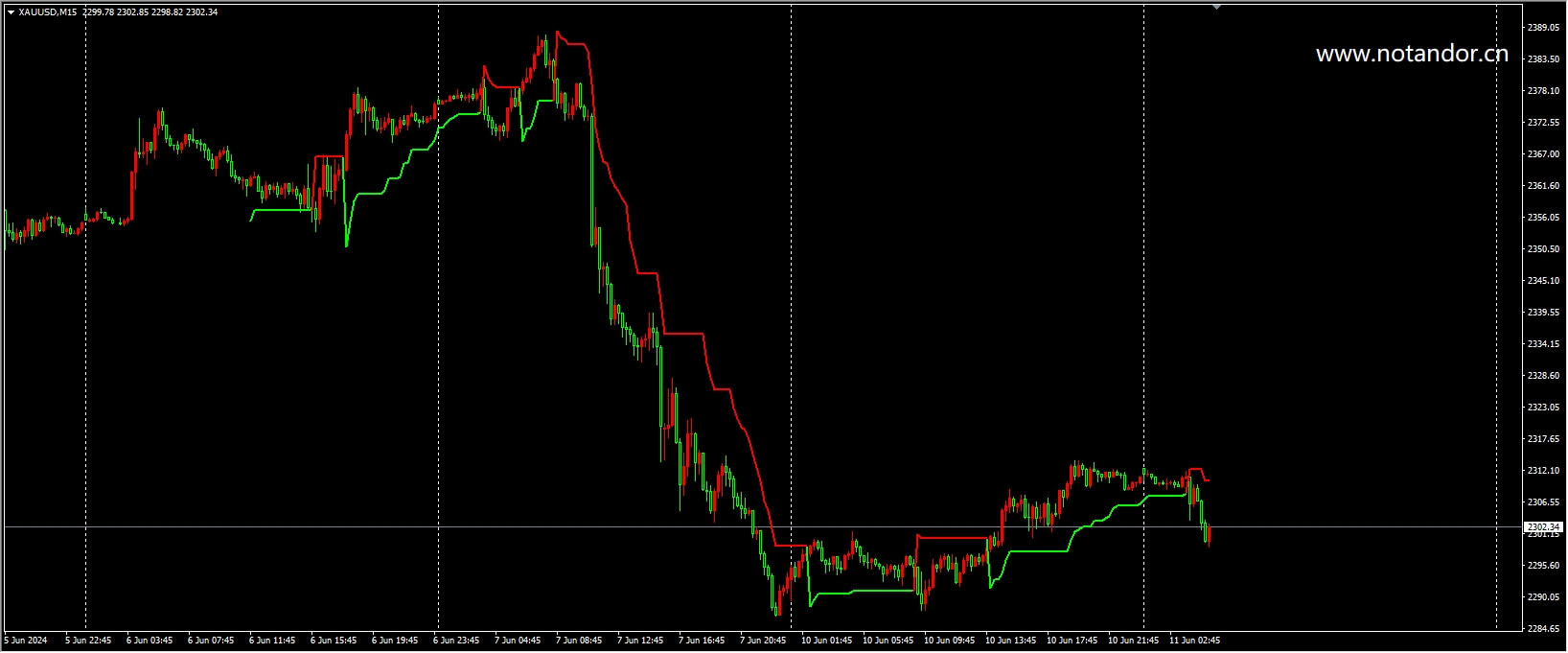Click time axis label 6 Jun 15:45
The height and width of the screenshot is (653, 1568).
click(334, 641)
